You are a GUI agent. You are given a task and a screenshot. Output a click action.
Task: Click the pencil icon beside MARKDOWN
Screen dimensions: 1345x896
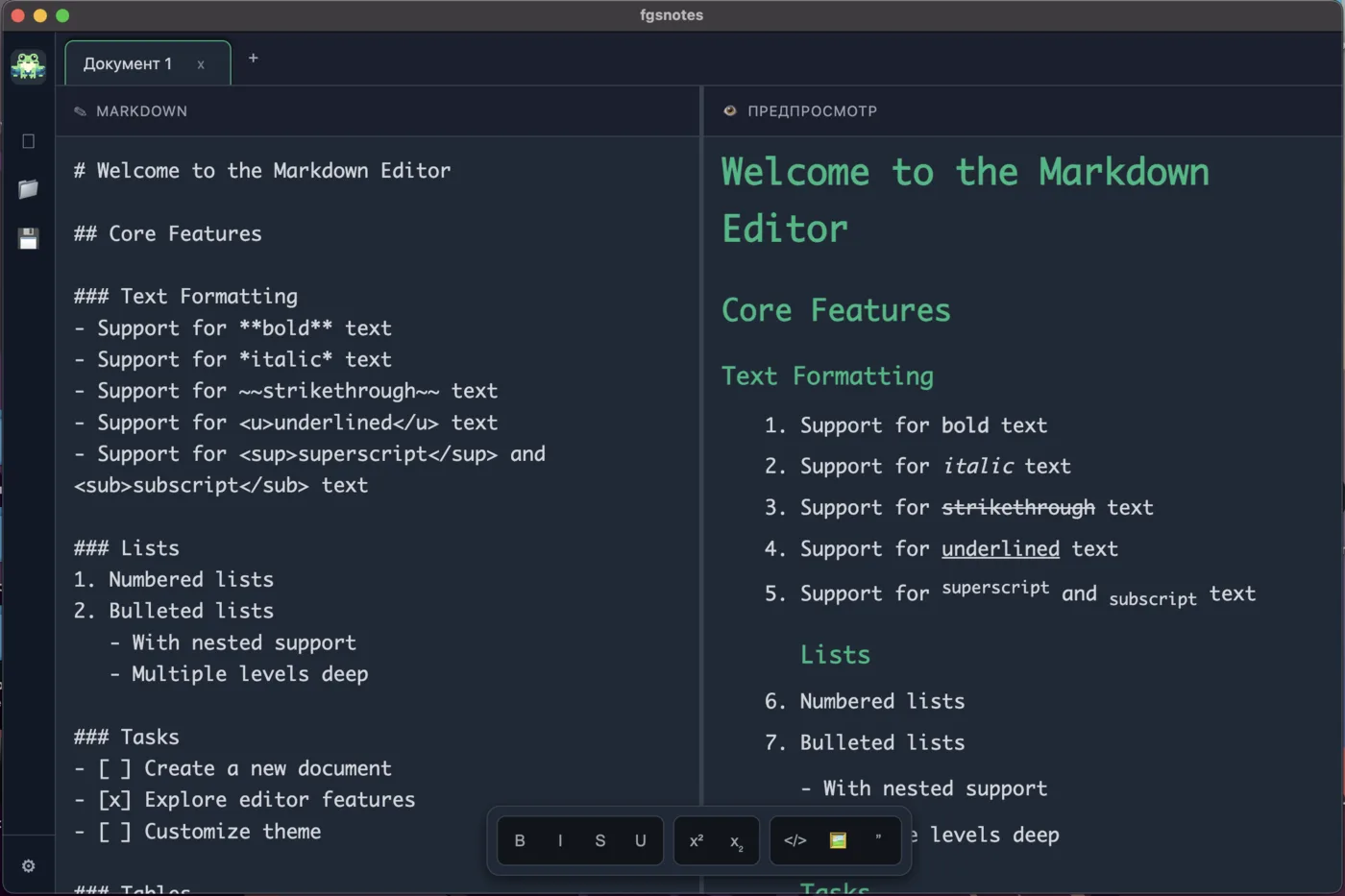pyautogui.click(x=80, y=111)
